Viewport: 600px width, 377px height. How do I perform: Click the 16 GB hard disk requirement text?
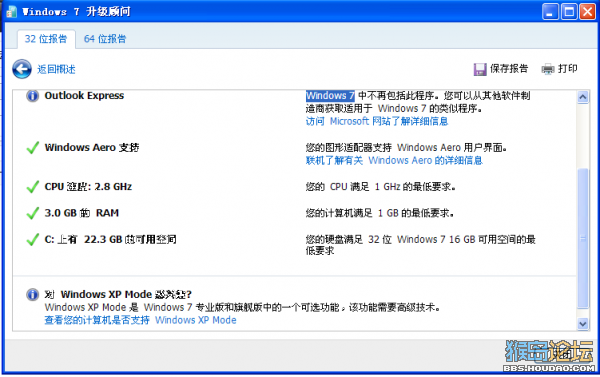[421, 245]
